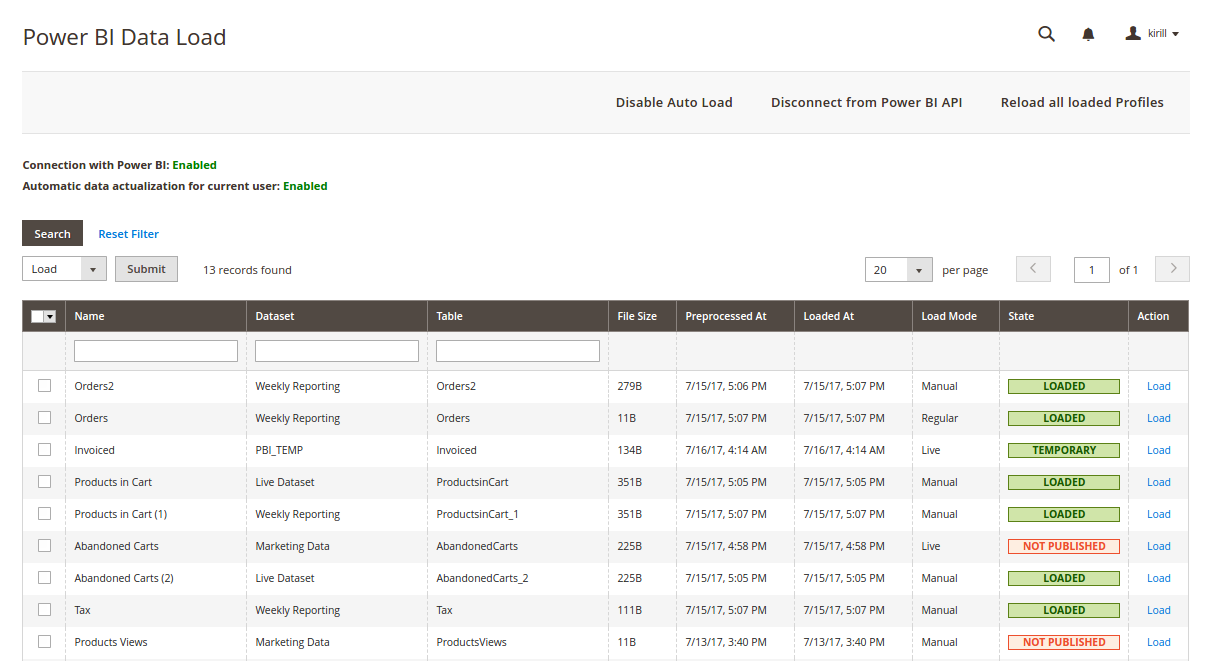Click the Submit button

(x=146, y=269)
